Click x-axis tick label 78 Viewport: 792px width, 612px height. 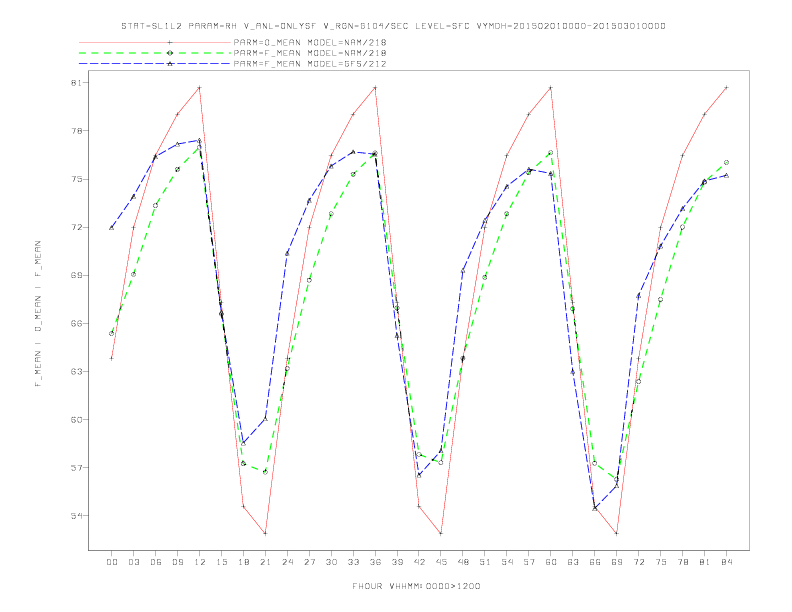(x=683, y=562)
